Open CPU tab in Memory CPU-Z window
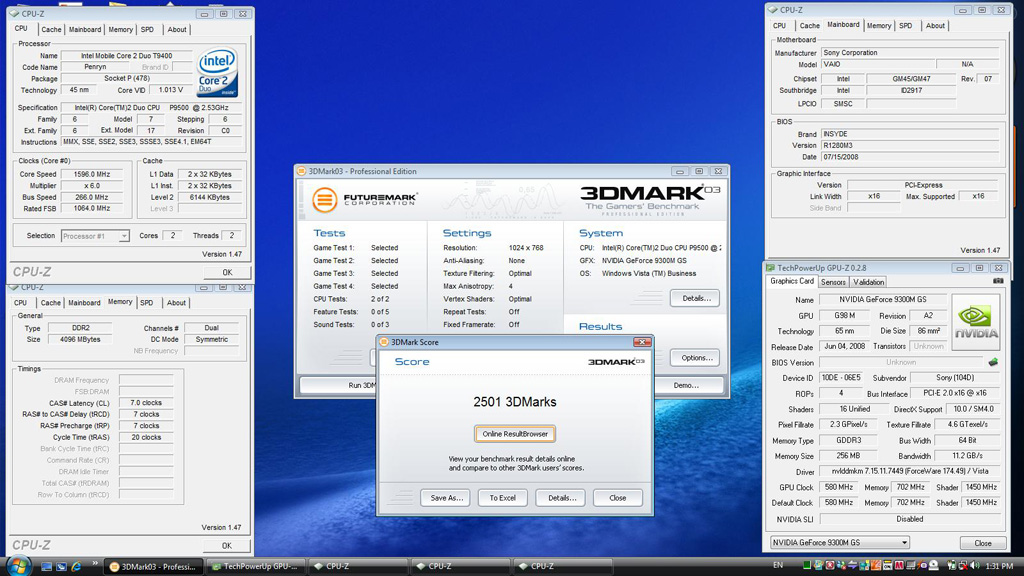 [x=21, y=303]
